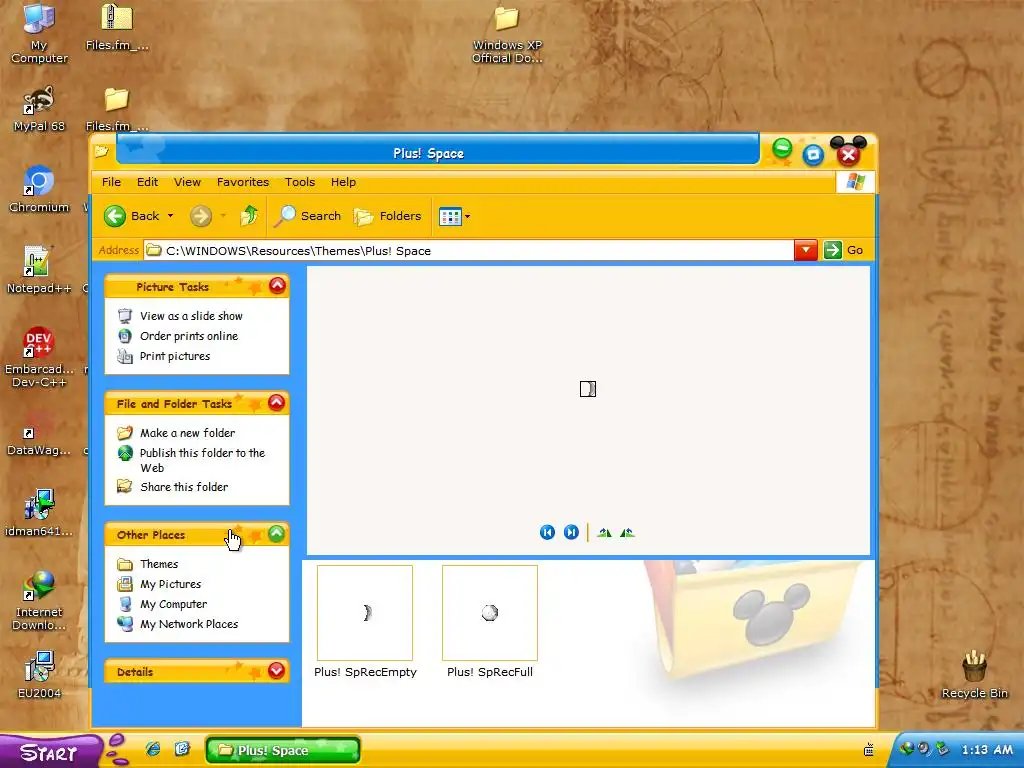The image size is (1024, 768).
Task: Click the preview image in filmstrip pane
Action: [588, 389]
